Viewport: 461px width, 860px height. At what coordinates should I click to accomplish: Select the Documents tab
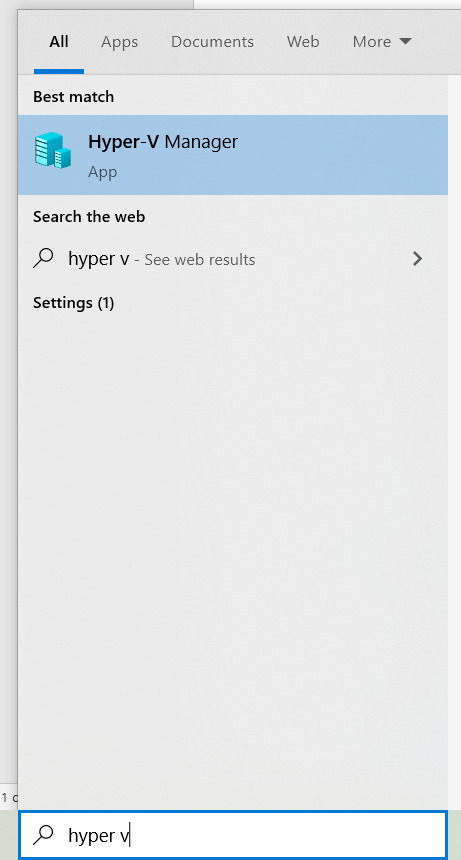(212, 42)
